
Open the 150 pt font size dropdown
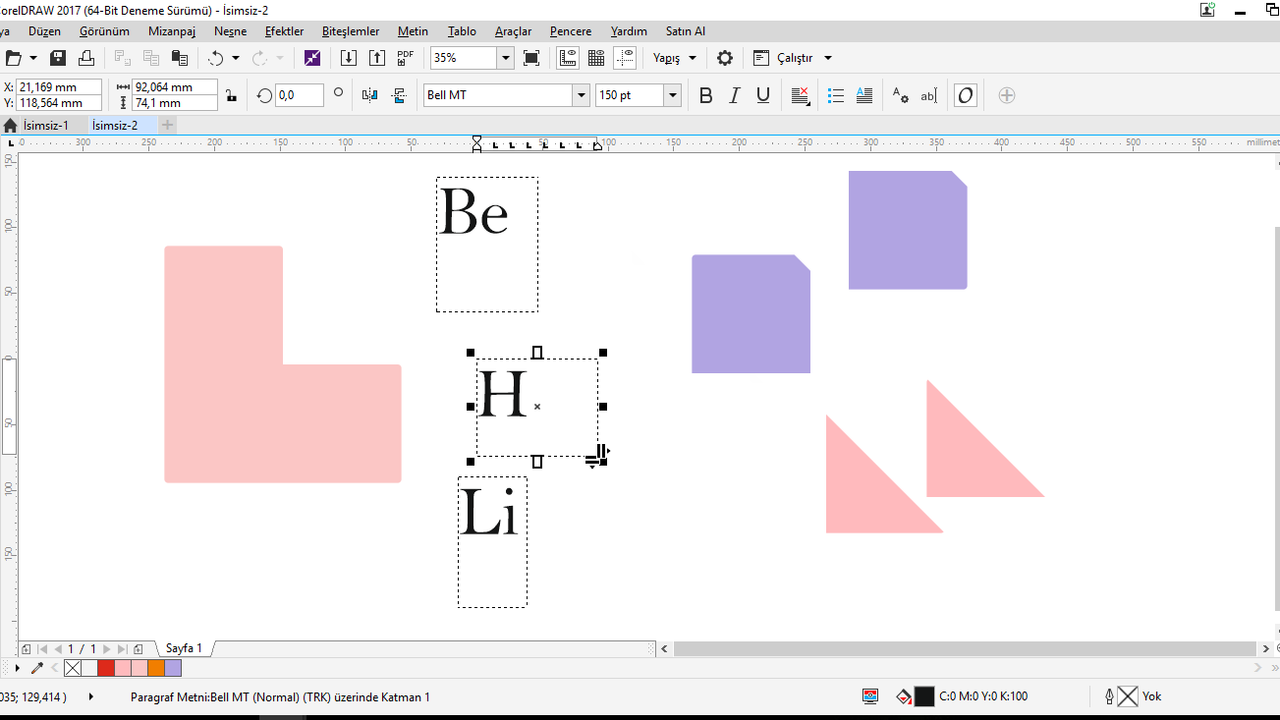tap(672, 96)
